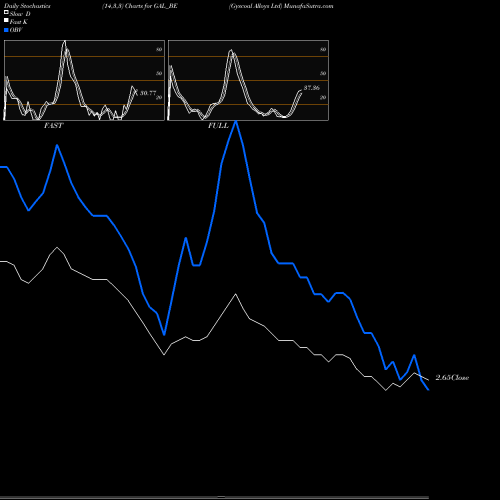This screenshot has width=500, height=500.
Task: Click the 'Fast K' legend text
Action: click(19, 22)
